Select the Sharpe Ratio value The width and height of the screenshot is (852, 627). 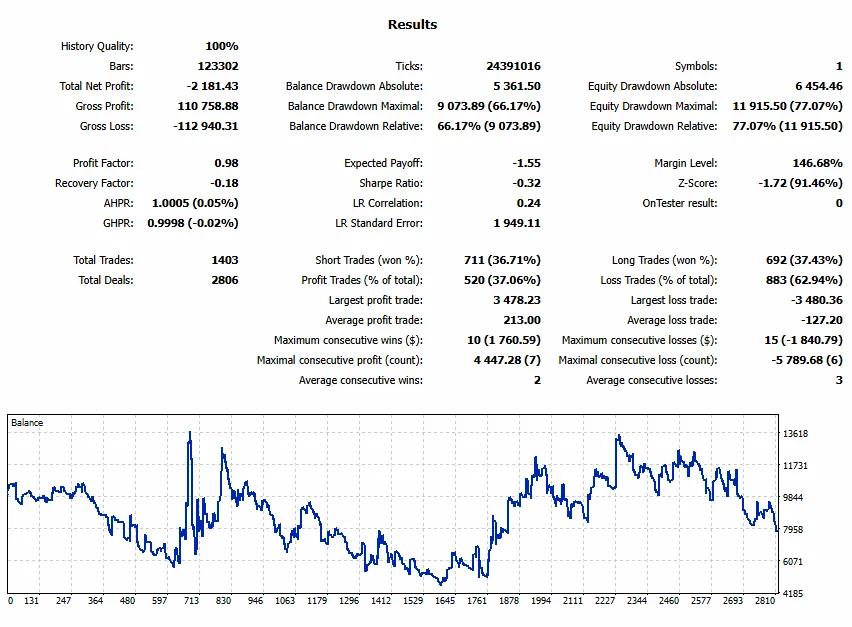click(527, 183)
